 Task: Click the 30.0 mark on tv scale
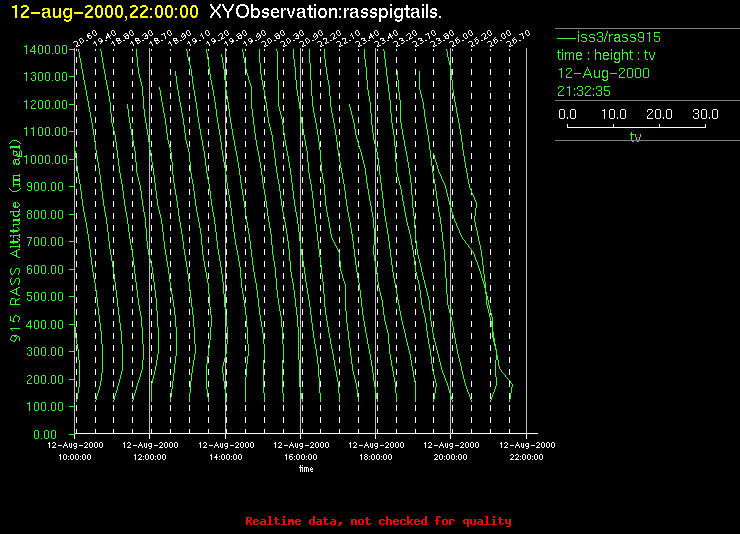[x=706, y=115]
